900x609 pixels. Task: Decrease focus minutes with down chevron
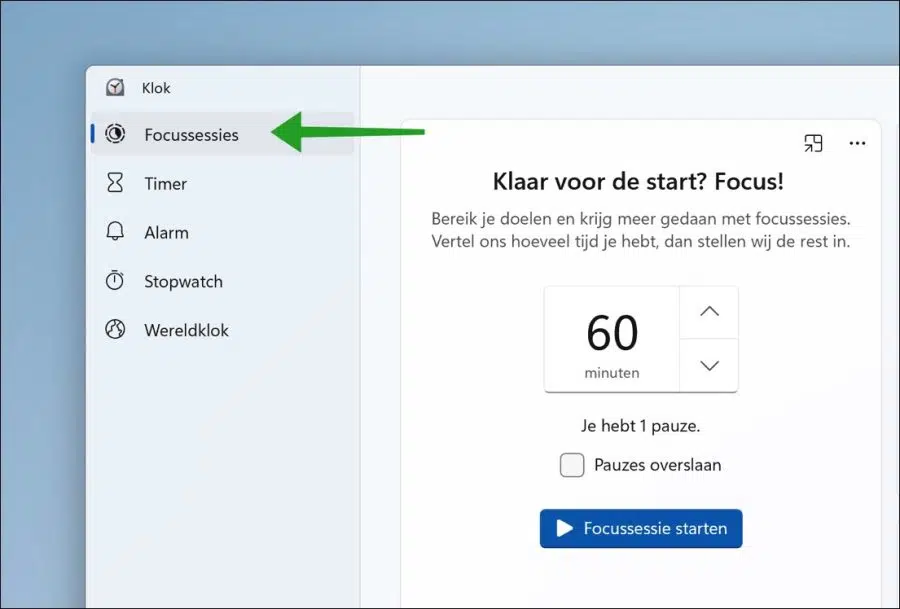[x=709, y=365]
